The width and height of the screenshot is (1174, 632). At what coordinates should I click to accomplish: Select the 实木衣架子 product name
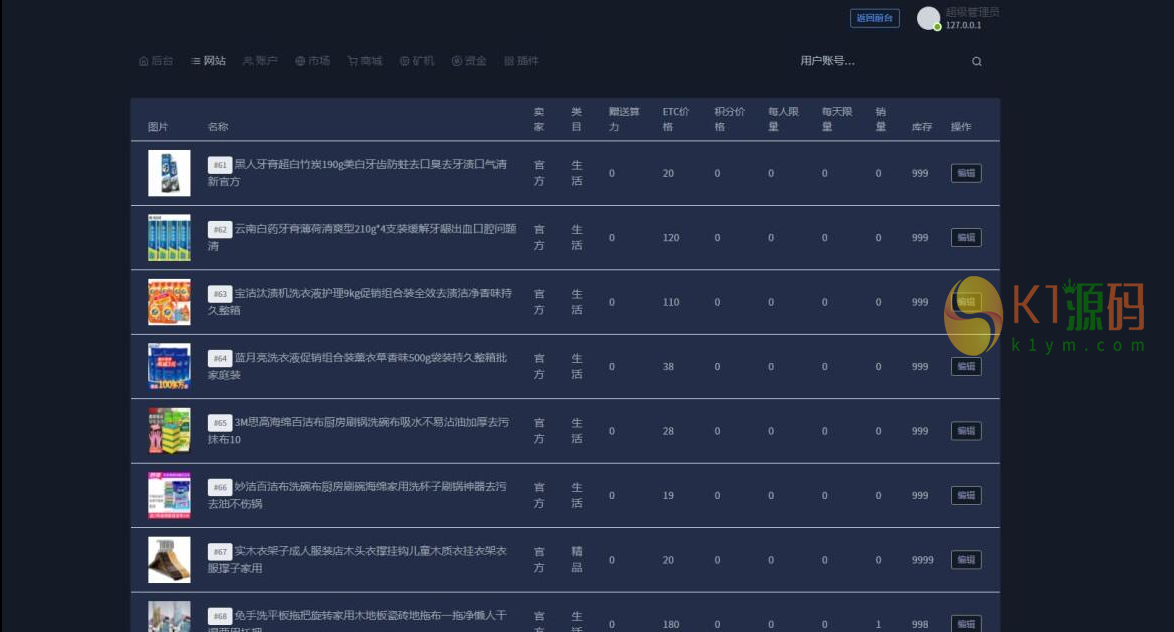(x=357, y=559)
